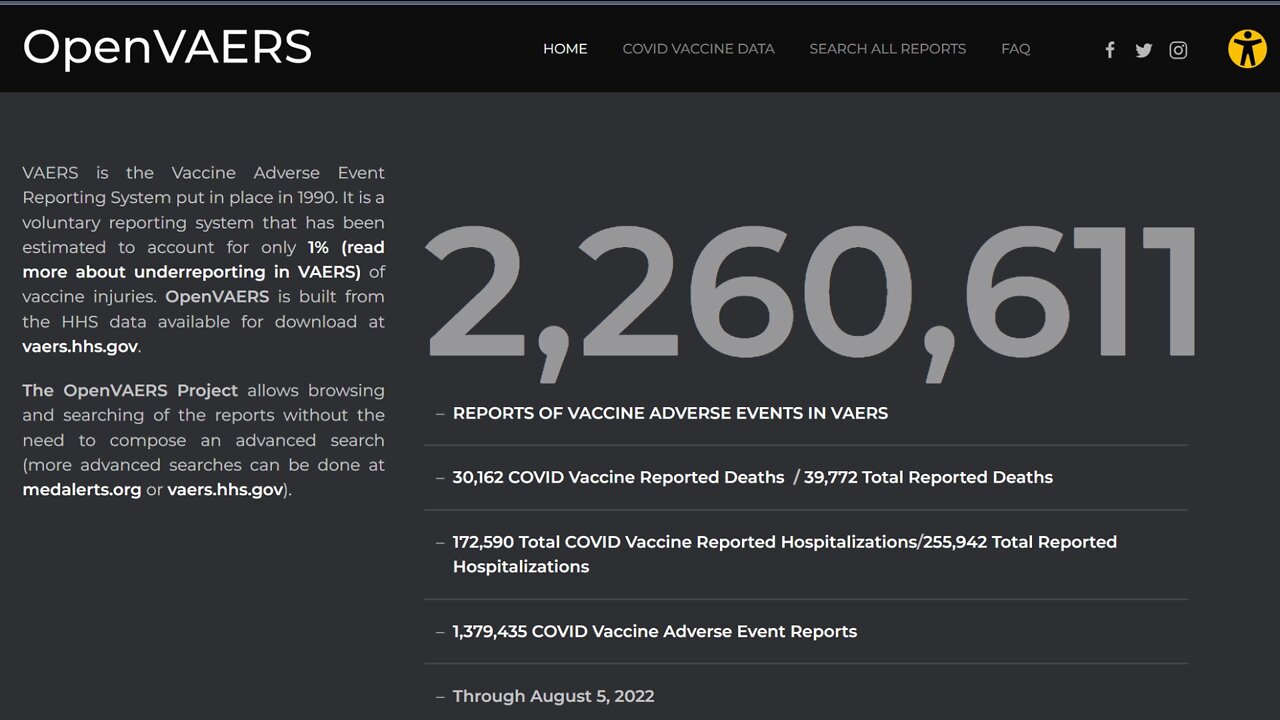Go to the HOME menu item
Screen dimensions: 1280x720
point(565,49)
